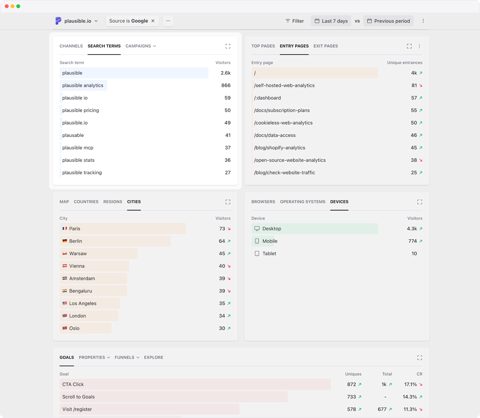The width and height of the screenshot is (480, 418).
Task: Filter by Paris city row
Action: [145, 229]
